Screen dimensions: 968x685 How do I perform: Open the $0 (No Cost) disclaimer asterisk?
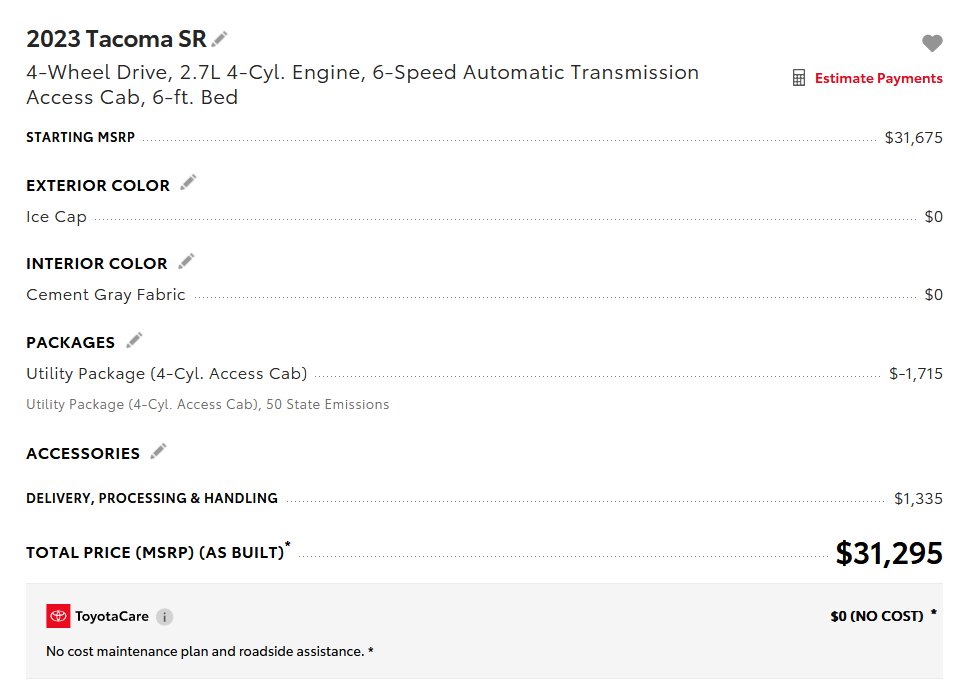(x=934, y=612)
